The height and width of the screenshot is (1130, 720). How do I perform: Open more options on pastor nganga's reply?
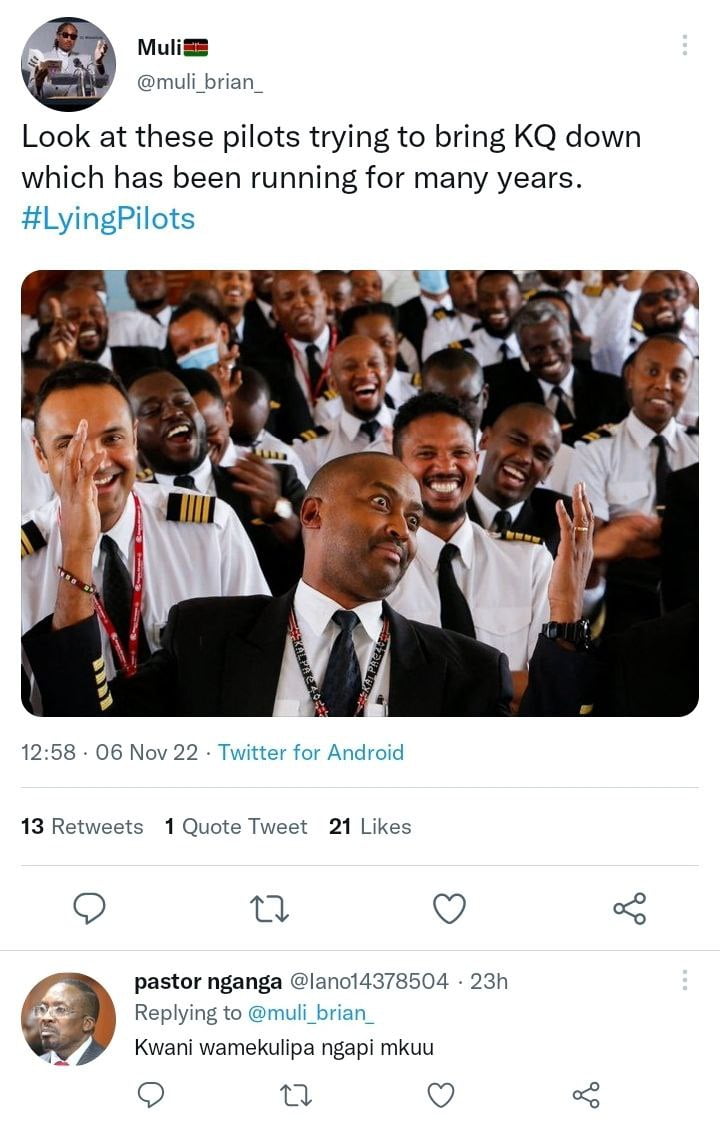point(684,980)
